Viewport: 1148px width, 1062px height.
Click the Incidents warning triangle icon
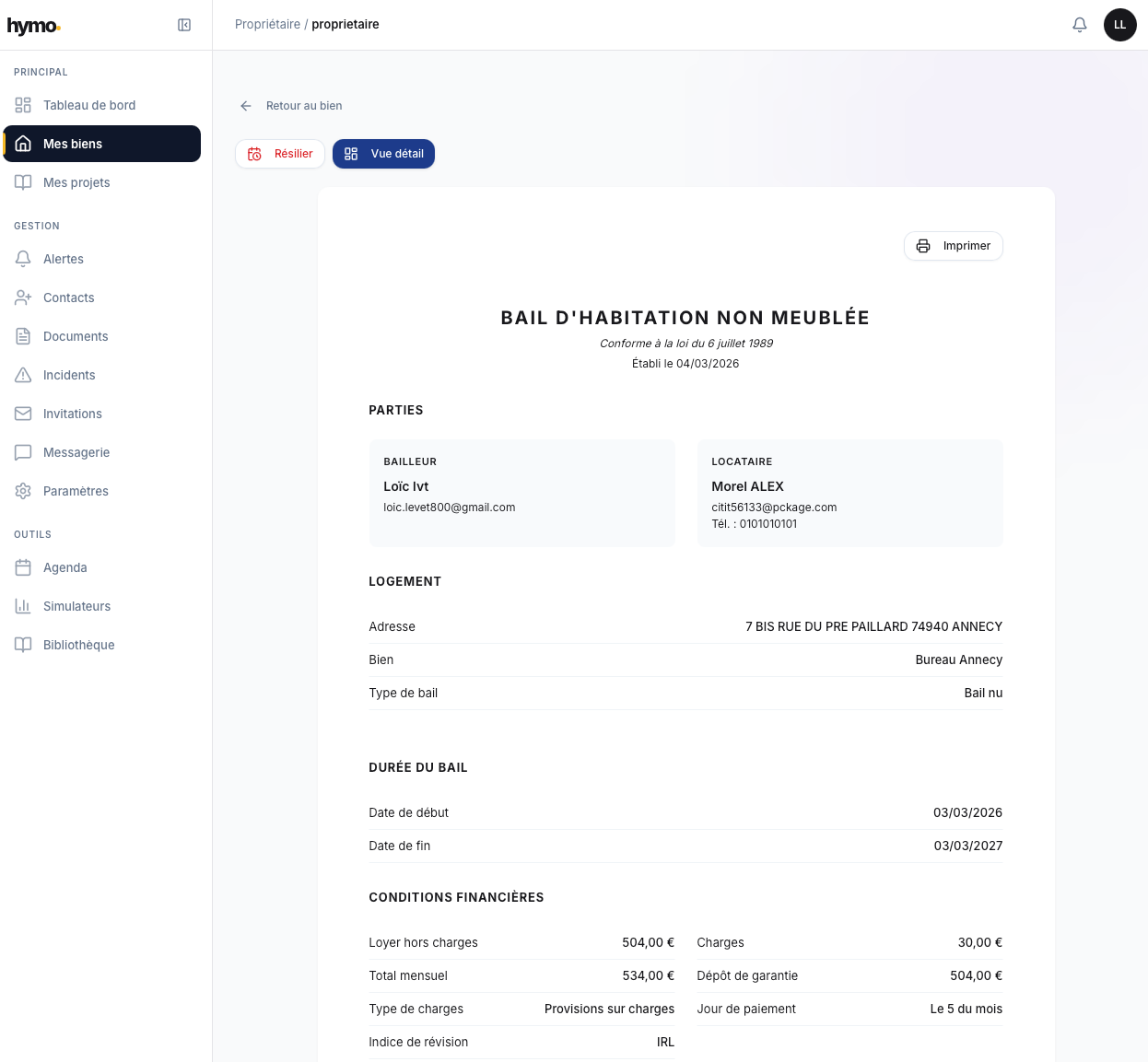pos(23,375)
